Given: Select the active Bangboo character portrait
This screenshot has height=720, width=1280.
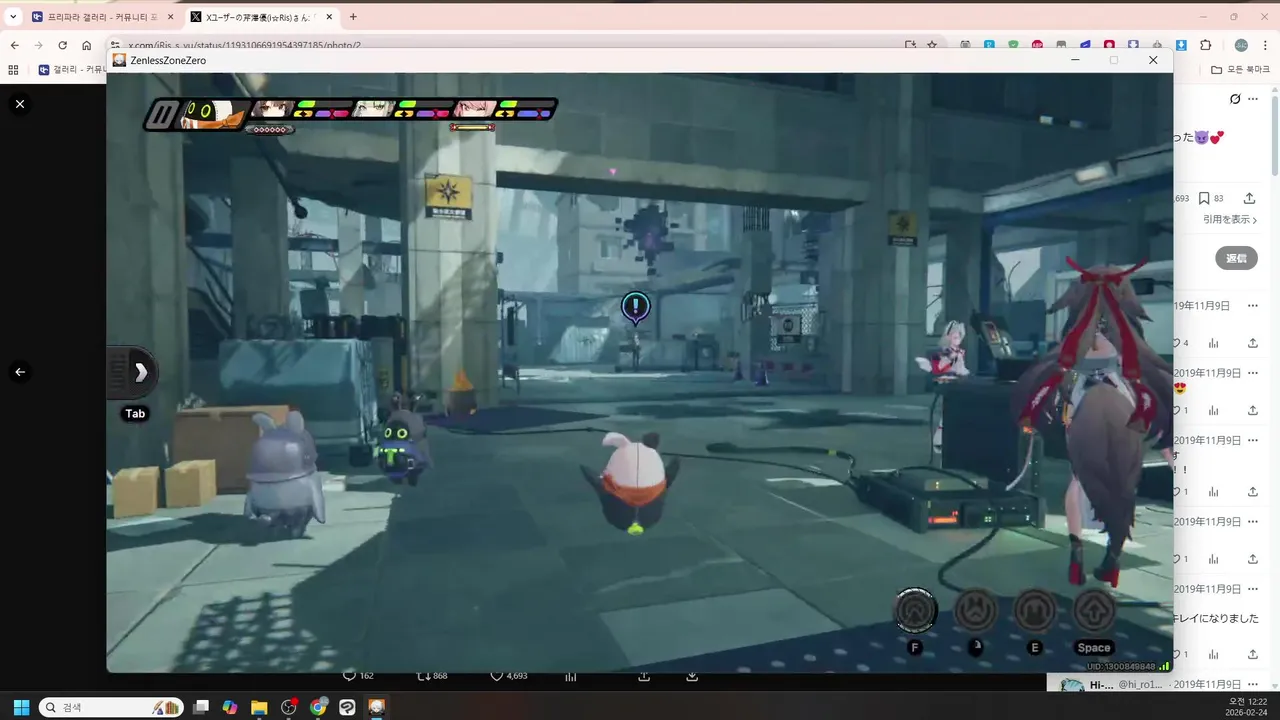Looking at the screenshot, I should (212, 114).
